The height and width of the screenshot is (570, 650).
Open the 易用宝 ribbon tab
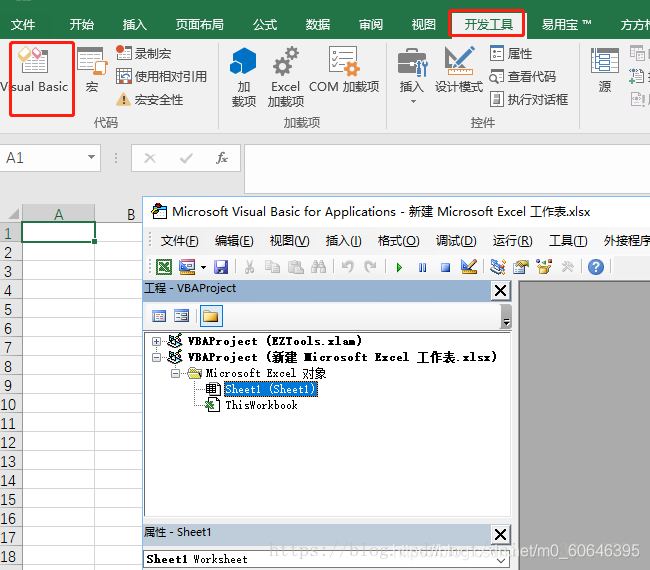[x=566, y=24]
